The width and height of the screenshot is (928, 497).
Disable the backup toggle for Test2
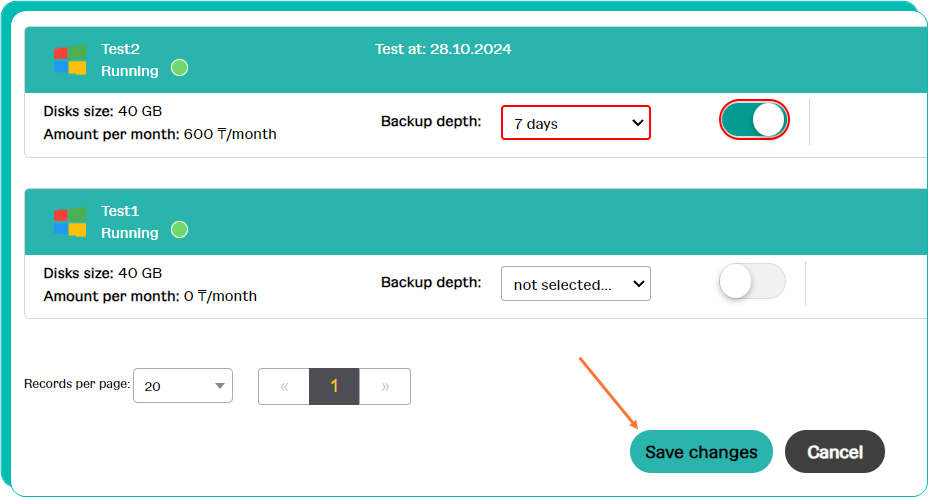pos(754,121)
